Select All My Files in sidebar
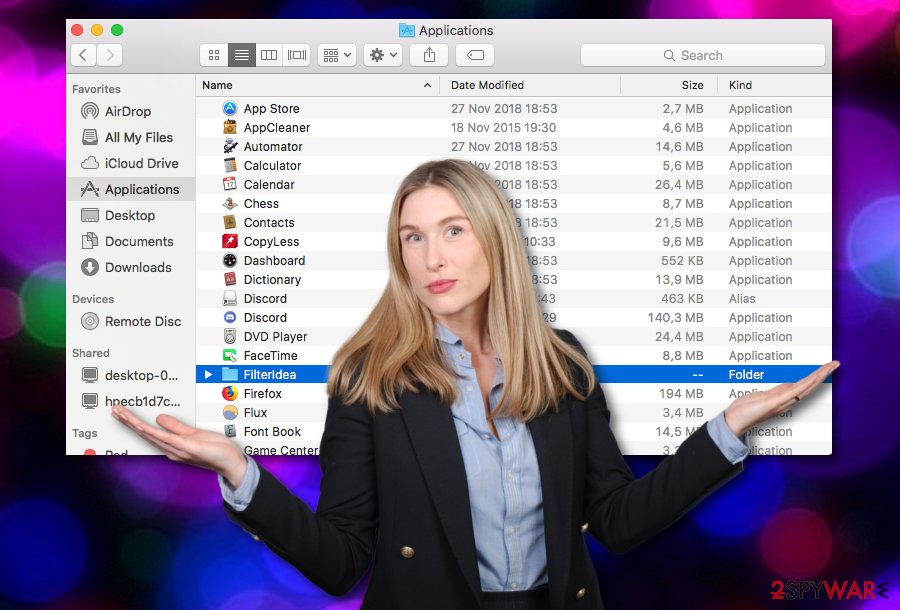 pos(131,137)
